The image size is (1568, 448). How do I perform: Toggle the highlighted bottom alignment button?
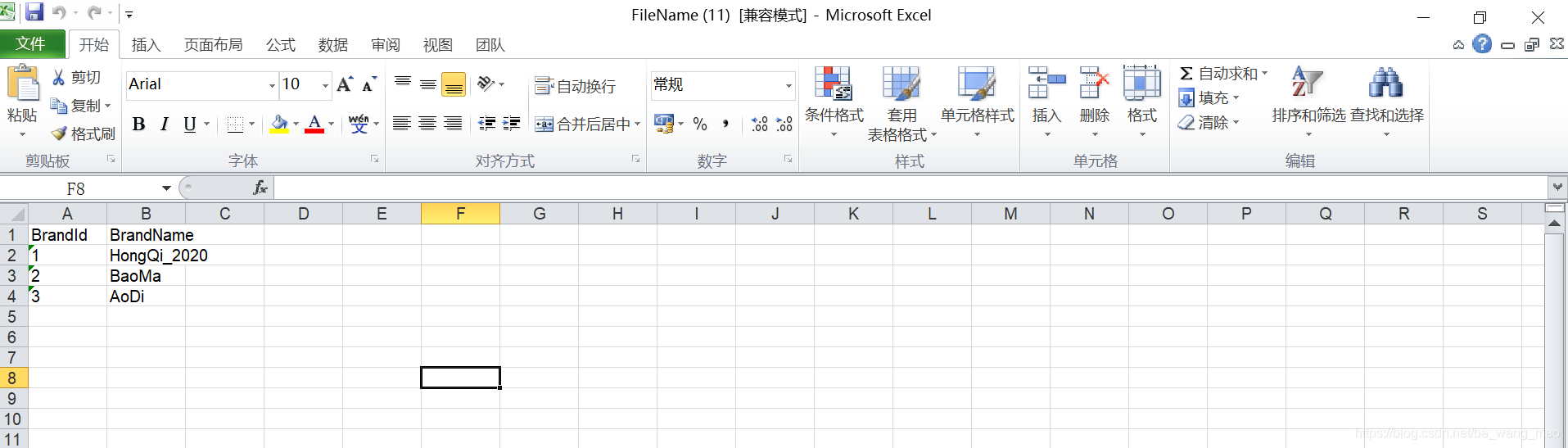454,84
